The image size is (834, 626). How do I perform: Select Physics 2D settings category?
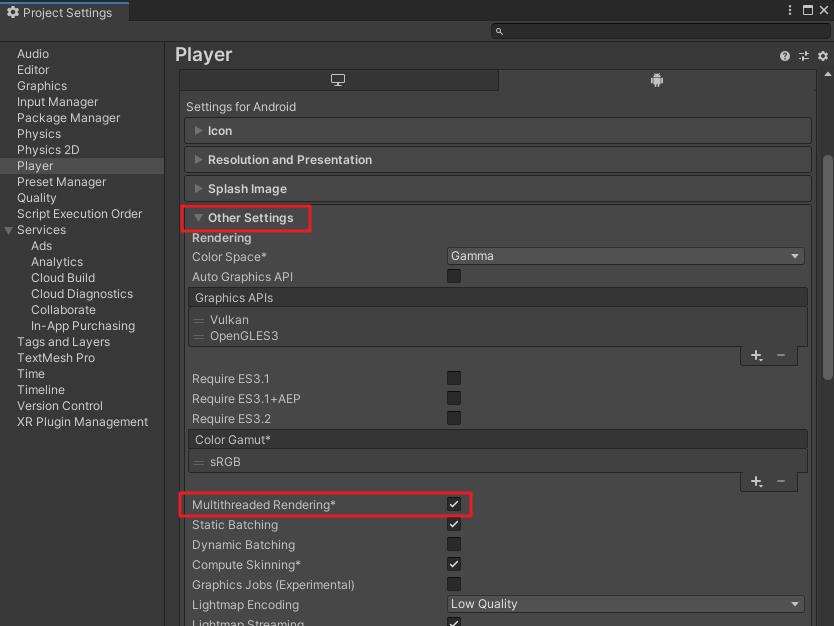click(48, 149)
